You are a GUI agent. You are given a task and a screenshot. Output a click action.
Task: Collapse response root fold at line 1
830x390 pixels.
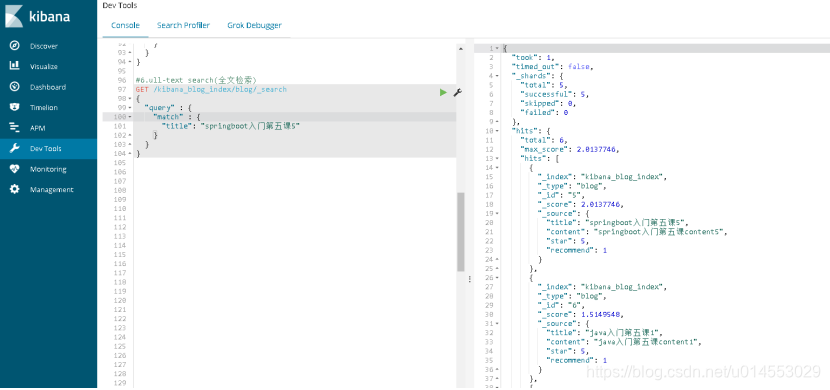pyautogui.click(x=497, y=48)
